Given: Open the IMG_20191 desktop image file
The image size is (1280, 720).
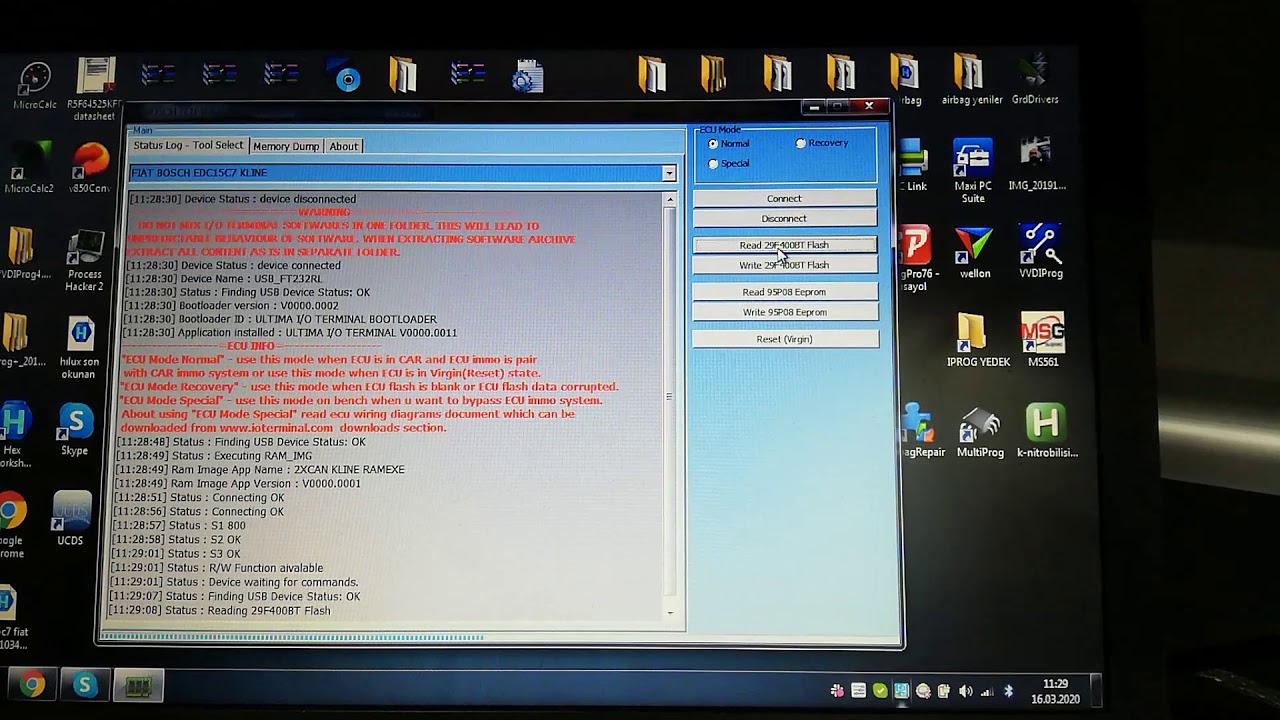Looking at the screenshot, I should point(1037,165).
